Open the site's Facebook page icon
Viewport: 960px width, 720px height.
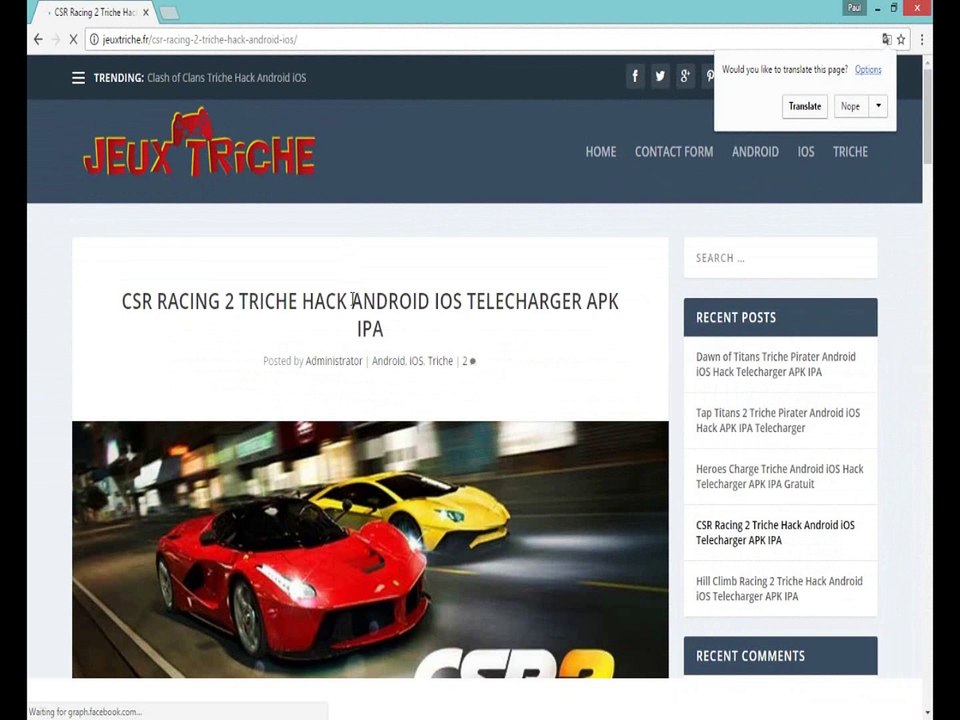coord(635,76)
